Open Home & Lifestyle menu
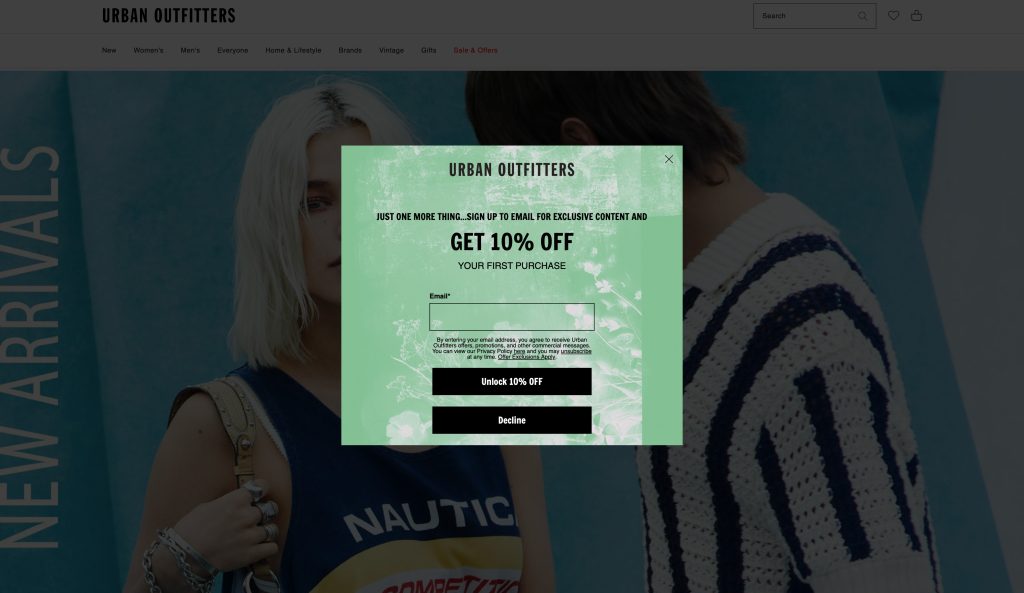Image resolution: width=1024 pixels, height=593 pixels. (293, 50)
